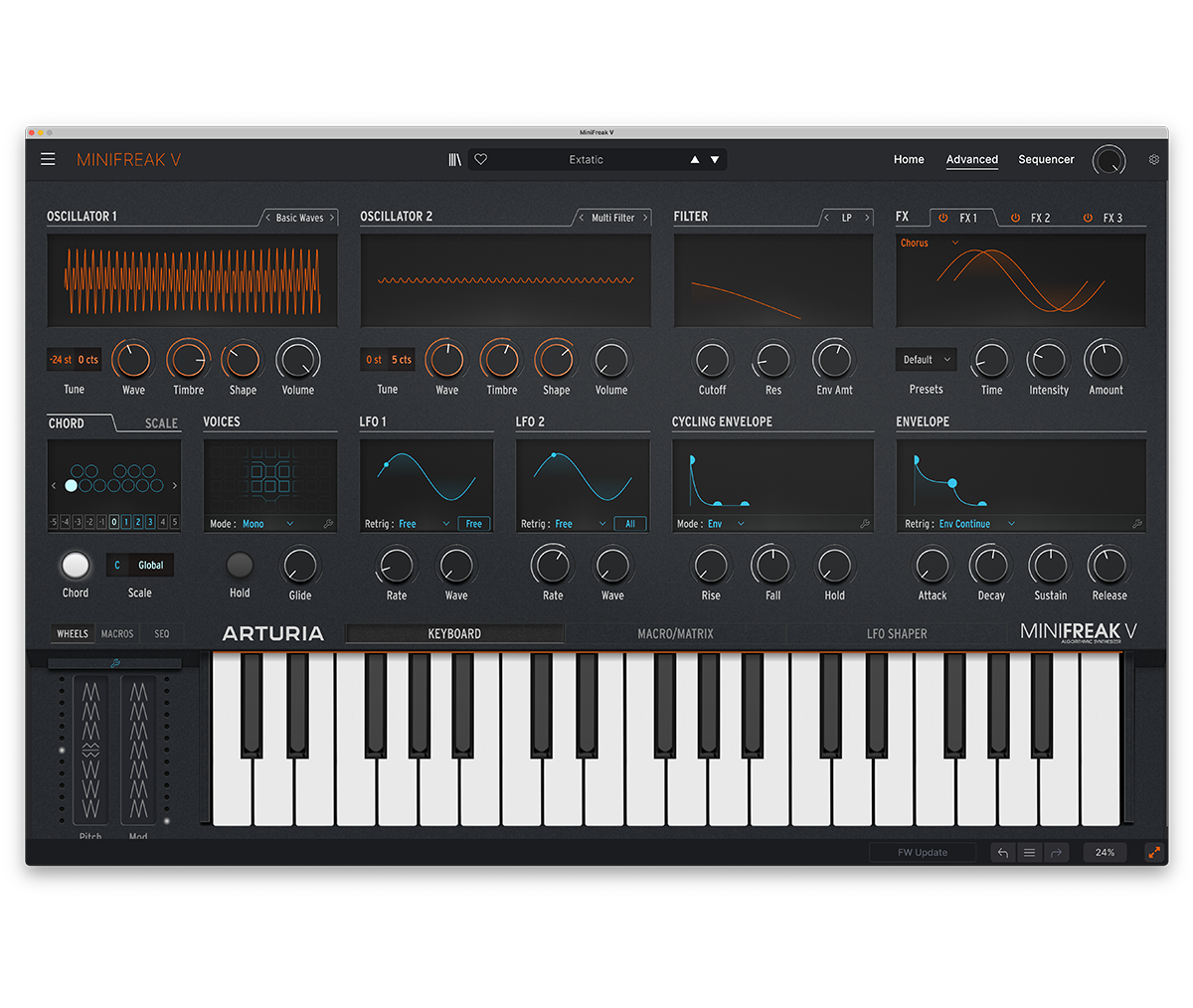
Task: Click the Cycling Envelope wrench icon
Action: point(865,524)
